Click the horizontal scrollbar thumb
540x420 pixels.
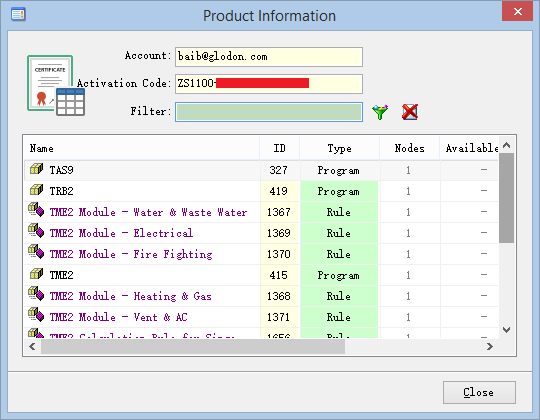pyautogui.click(x=193, y=346)
